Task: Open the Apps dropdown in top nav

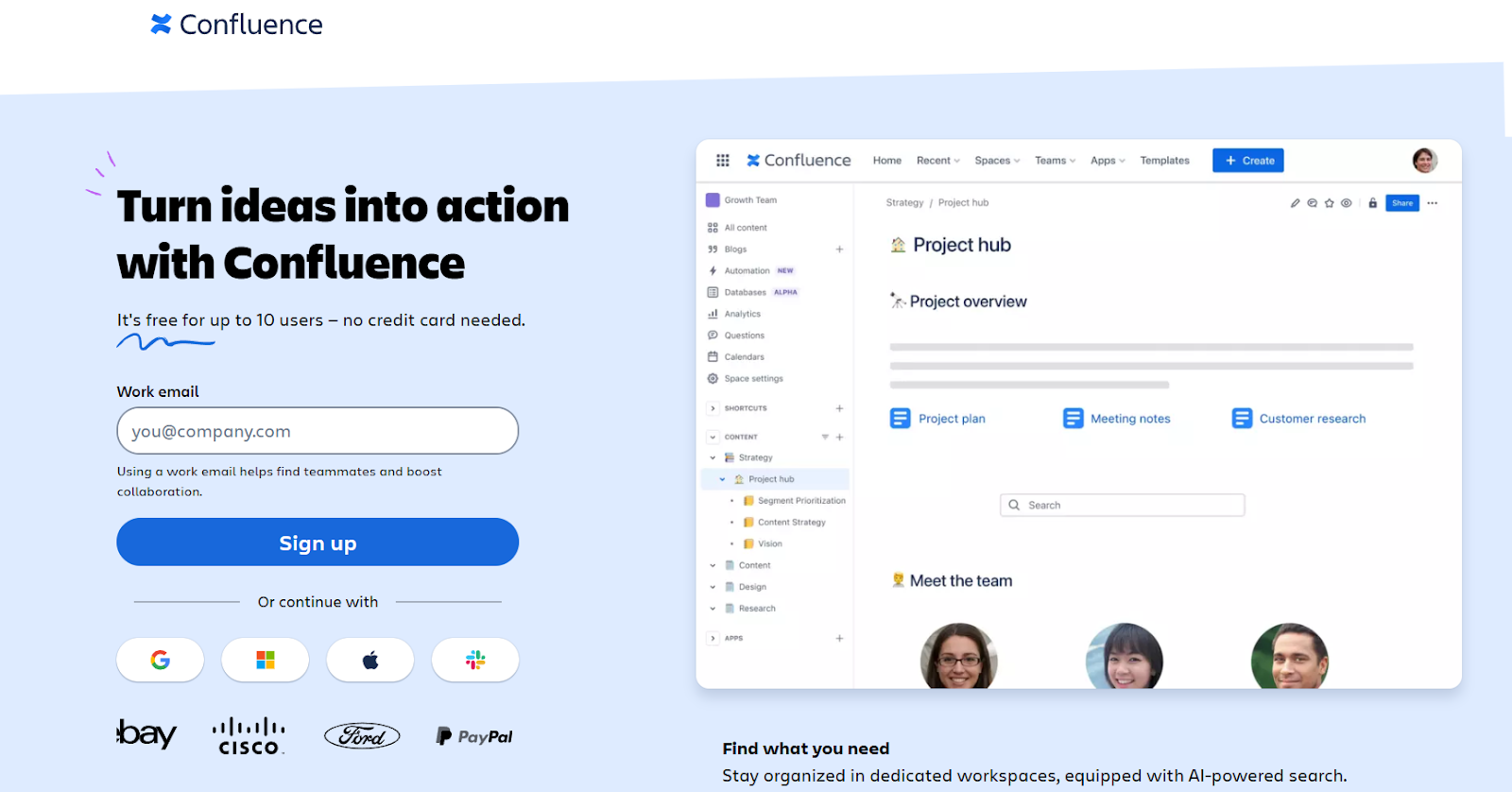Action: pos(1108,161)
